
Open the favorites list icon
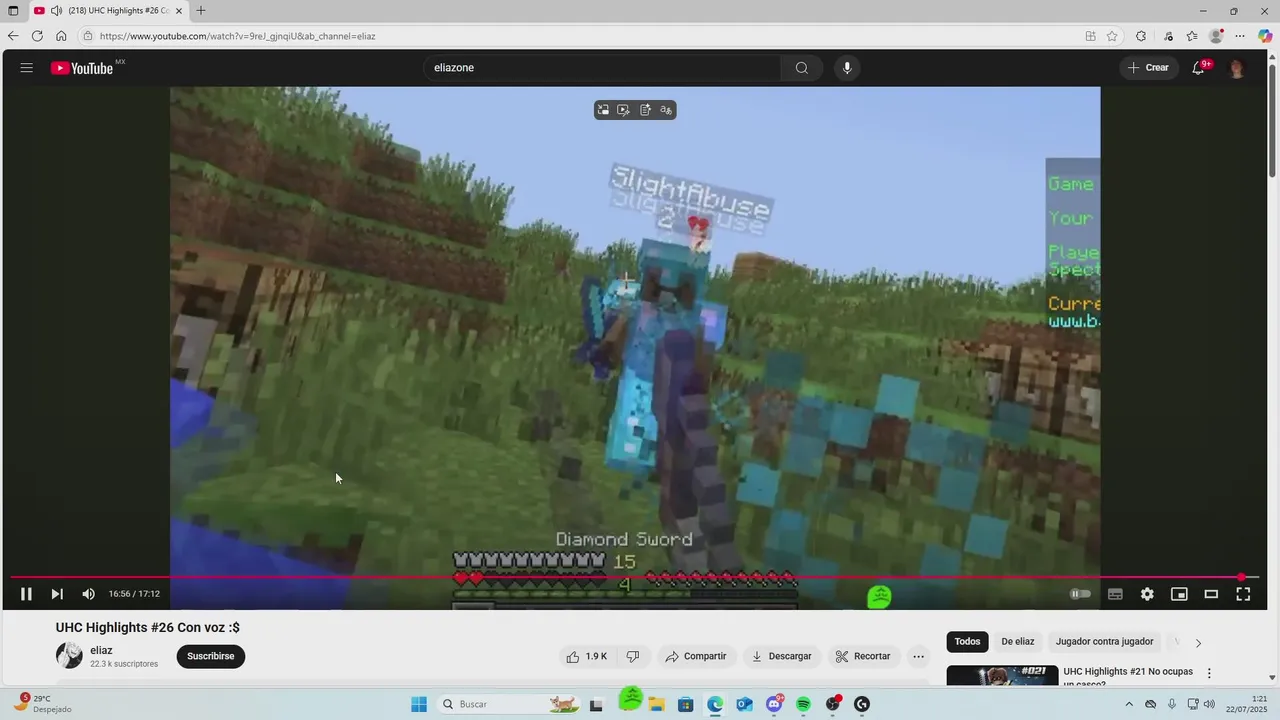pos(1192,36)
